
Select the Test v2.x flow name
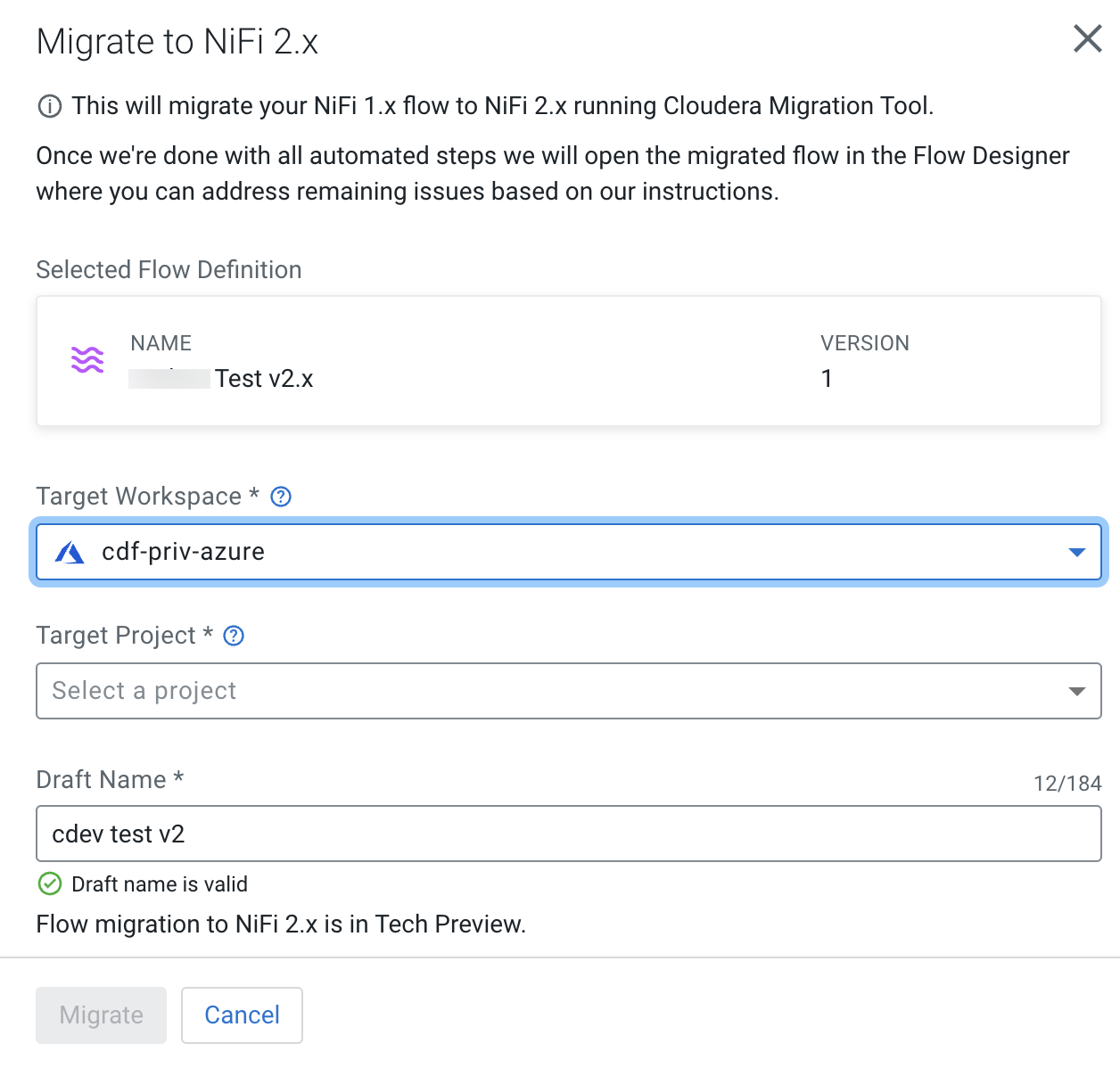[x=264, y=379]
